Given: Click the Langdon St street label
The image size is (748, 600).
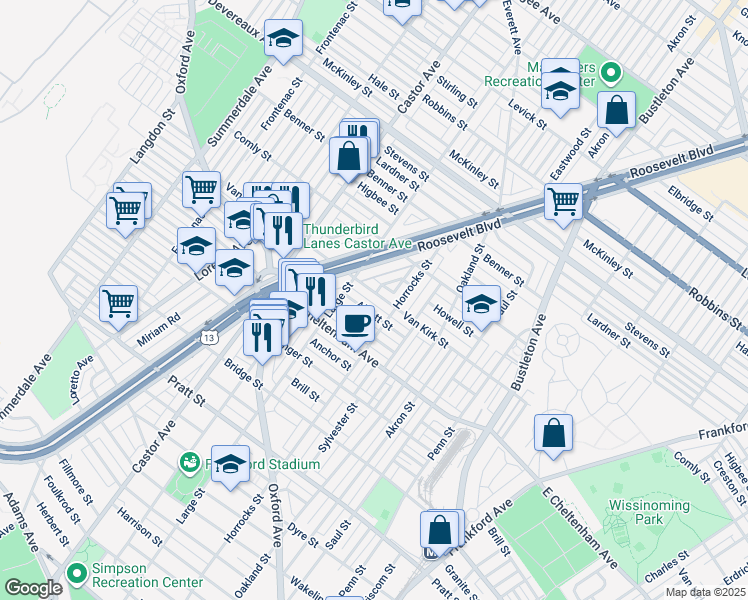Looking at the screenshot, I should [x=153, y=136].
